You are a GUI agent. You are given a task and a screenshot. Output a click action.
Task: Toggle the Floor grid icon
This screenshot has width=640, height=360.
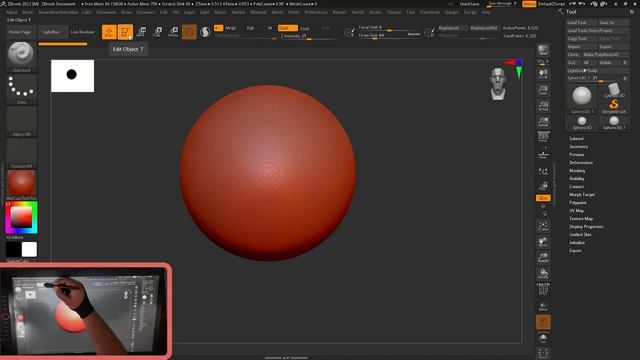[543, 154]
